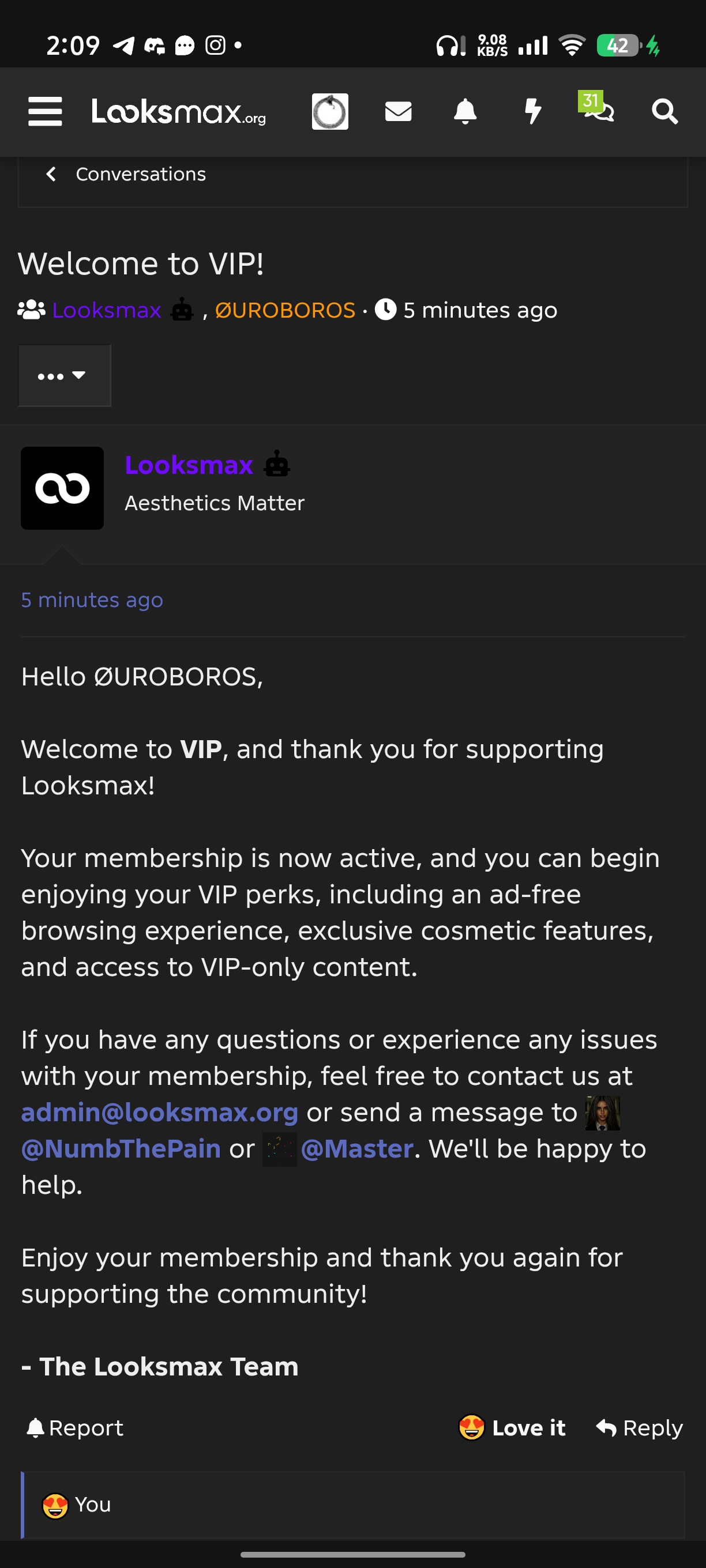Open @Master mention link
The width and height of the screenshot is (706, 1568).
click(357, 1149)
